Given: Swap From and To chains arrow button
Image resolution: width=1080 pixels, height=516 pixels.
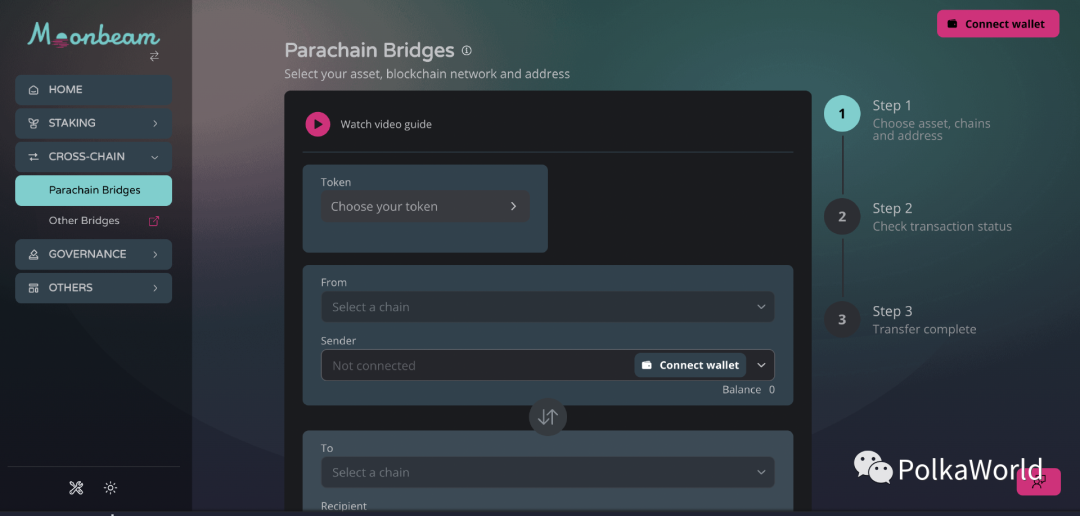Looking at the screenshot, I should (547, 417).
